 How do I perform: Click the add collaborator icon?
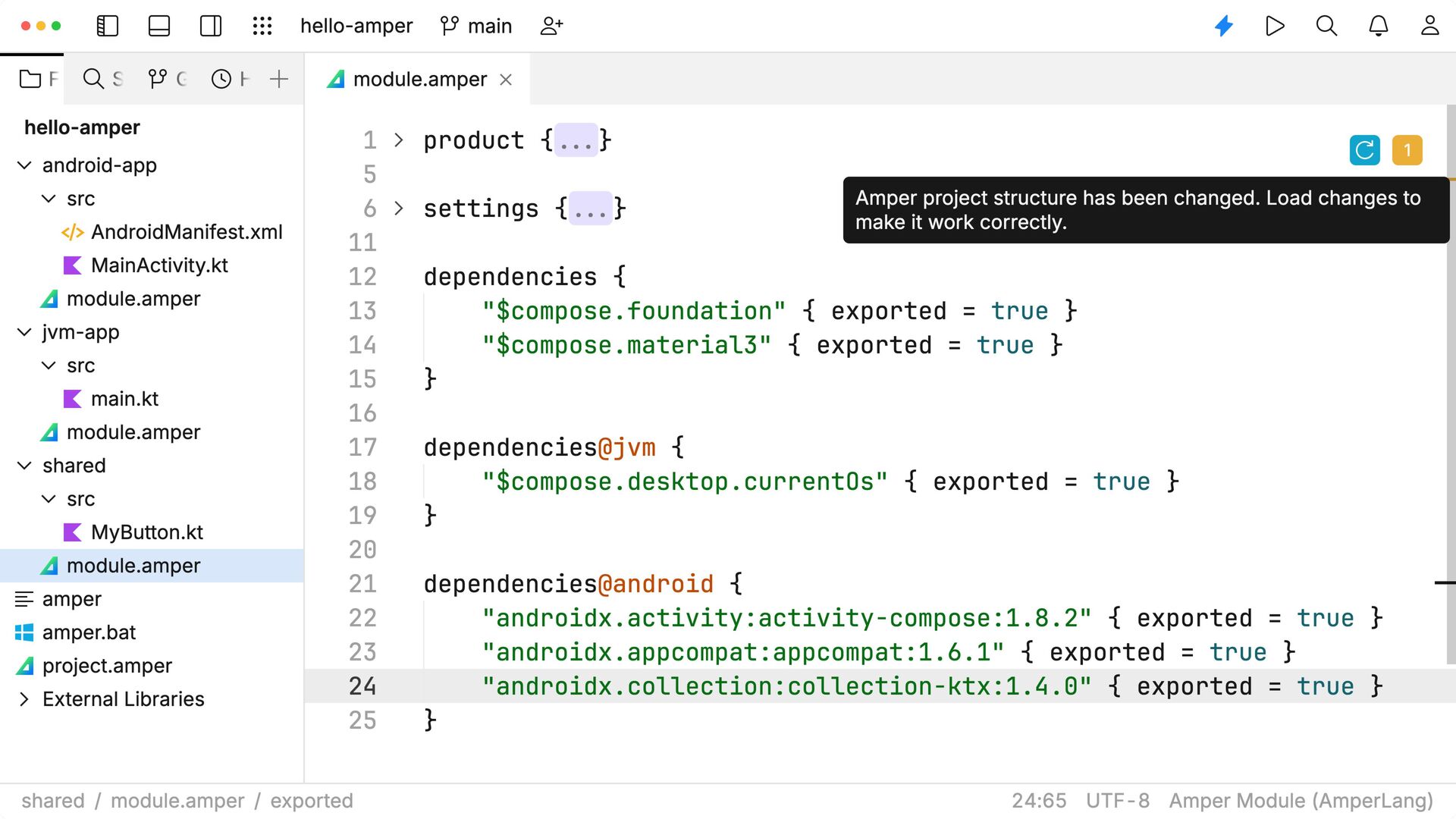551,26
